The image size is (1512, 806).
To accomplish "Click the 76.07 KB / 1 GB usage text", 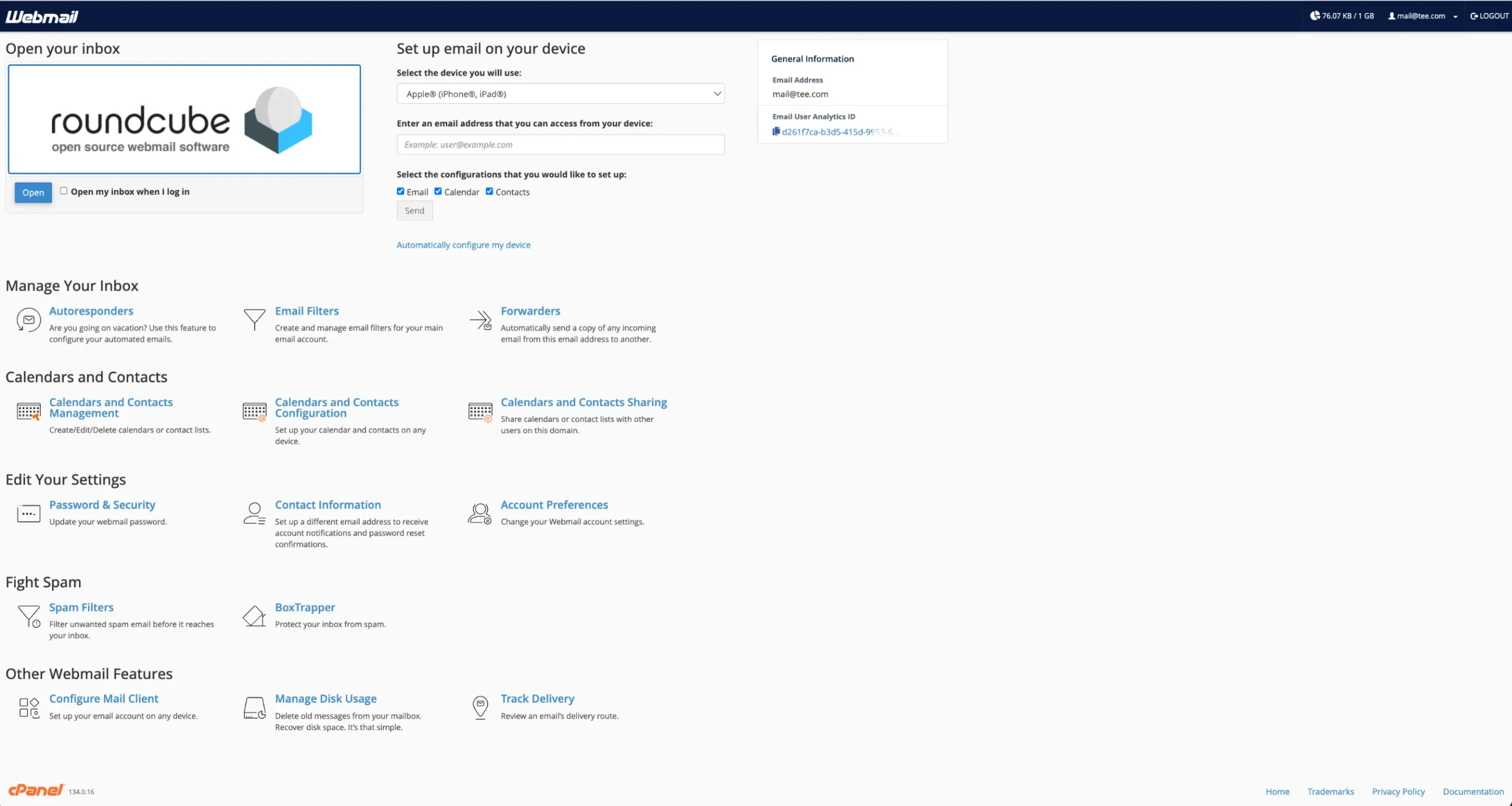I will pyautogui.click(x=1348, y=16).
